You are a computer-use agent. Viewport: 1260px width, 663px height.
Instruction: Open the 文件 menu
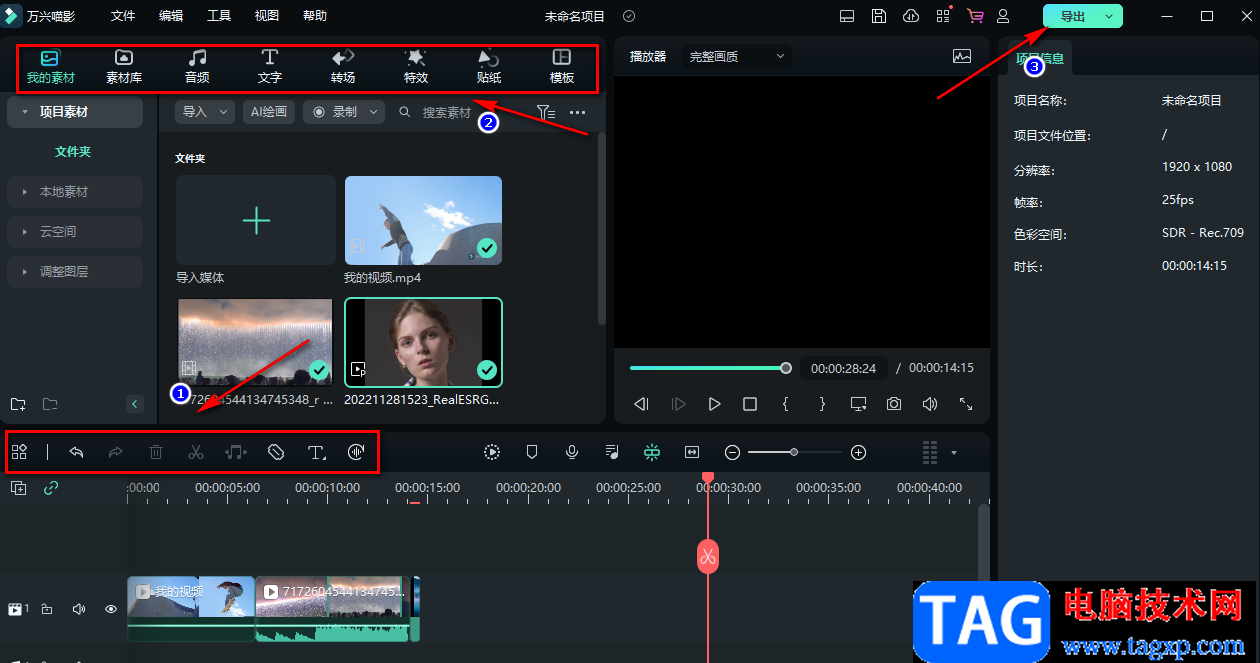click(x=123, y=16)
